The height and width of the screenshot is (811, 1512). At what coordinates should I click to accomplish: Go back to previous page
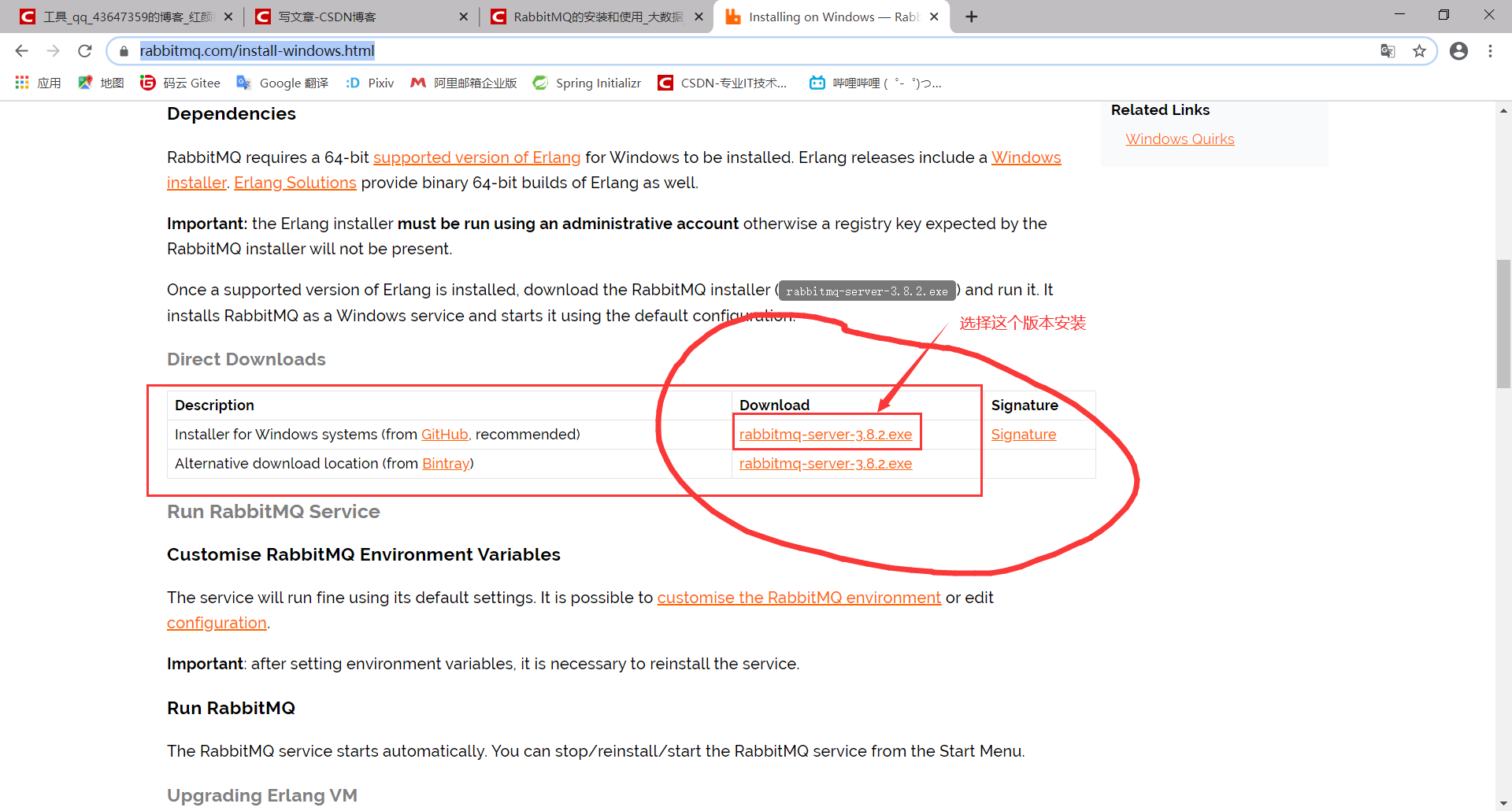pyautogui.click(x=21, y=51)
